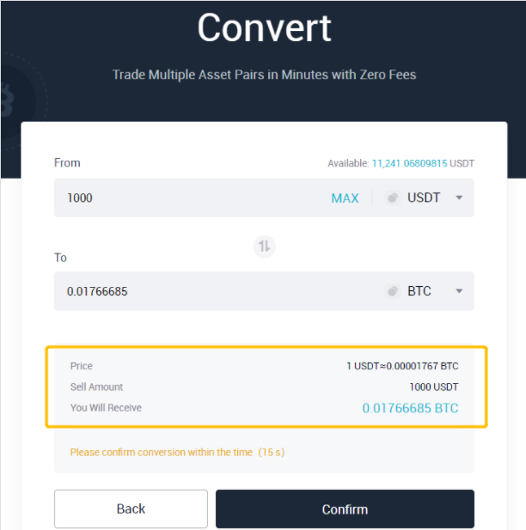Open the BTC currency dropdown arrow
Image resolution: width=526 pixels, height=530 pixels.
click(459, 291)
